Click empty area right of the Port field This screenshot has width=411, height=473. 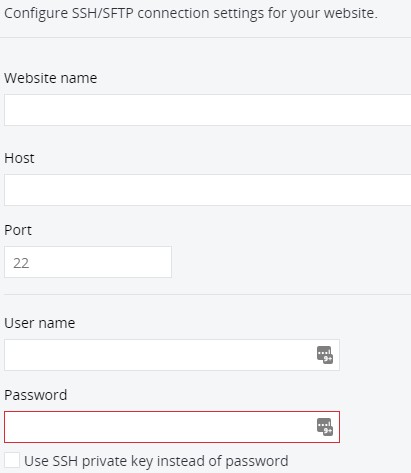(291, 262)
